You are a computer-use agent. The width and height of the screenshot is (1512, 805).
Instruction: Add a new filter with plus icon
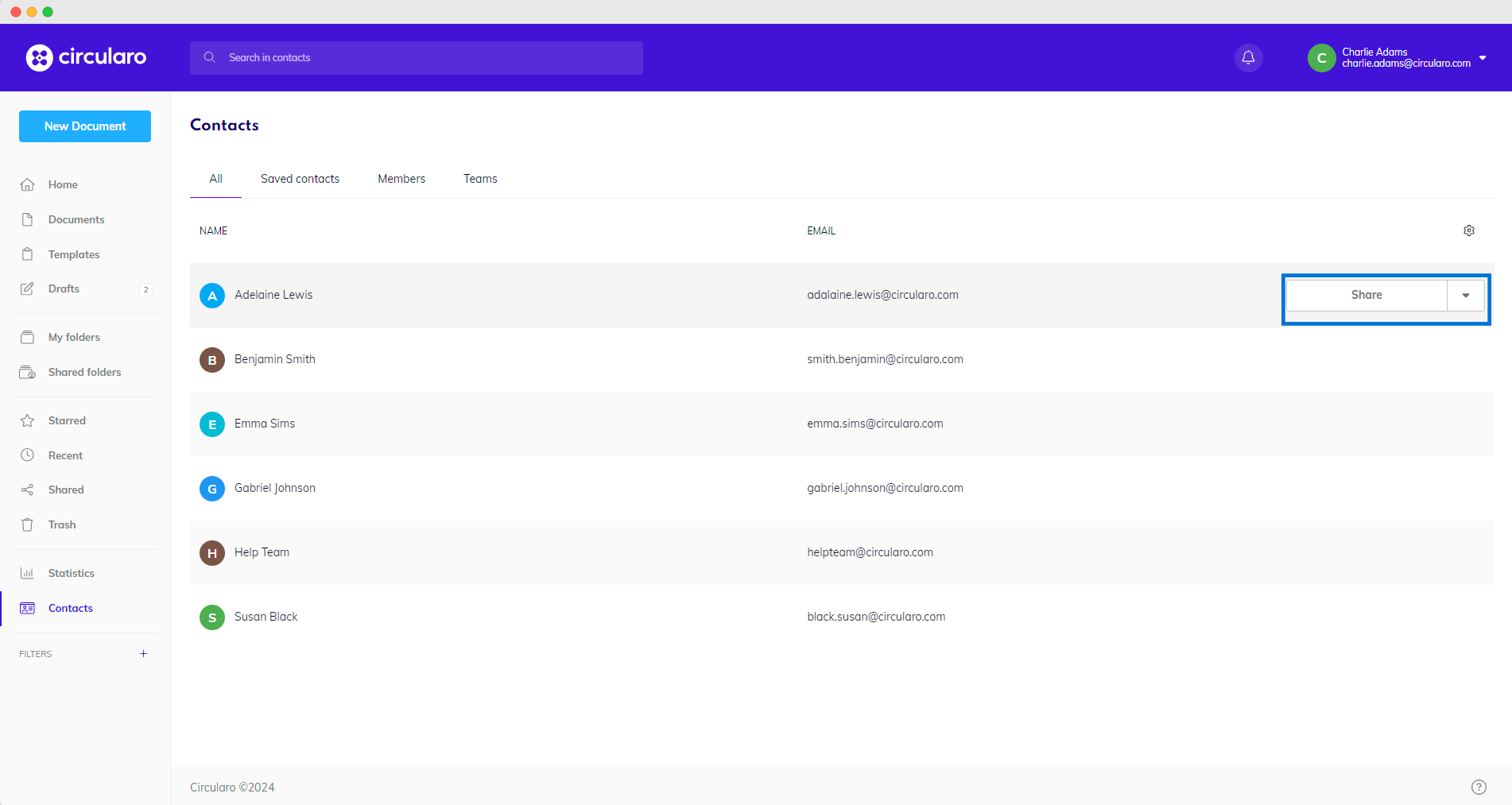coord(143,654)
